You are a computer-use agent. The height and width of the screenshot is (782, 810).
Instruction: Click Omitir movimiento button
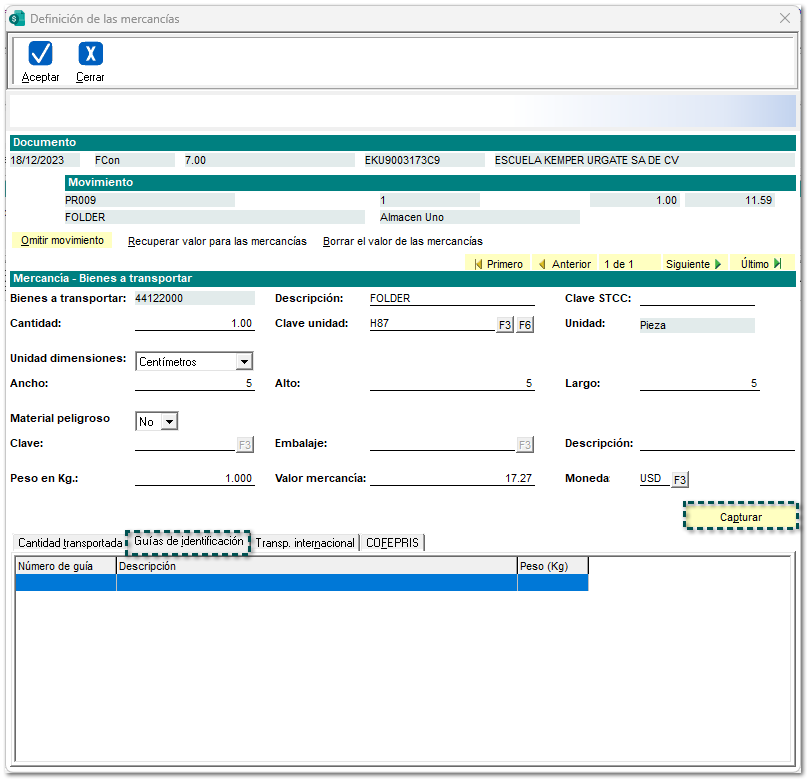[62, 241]
